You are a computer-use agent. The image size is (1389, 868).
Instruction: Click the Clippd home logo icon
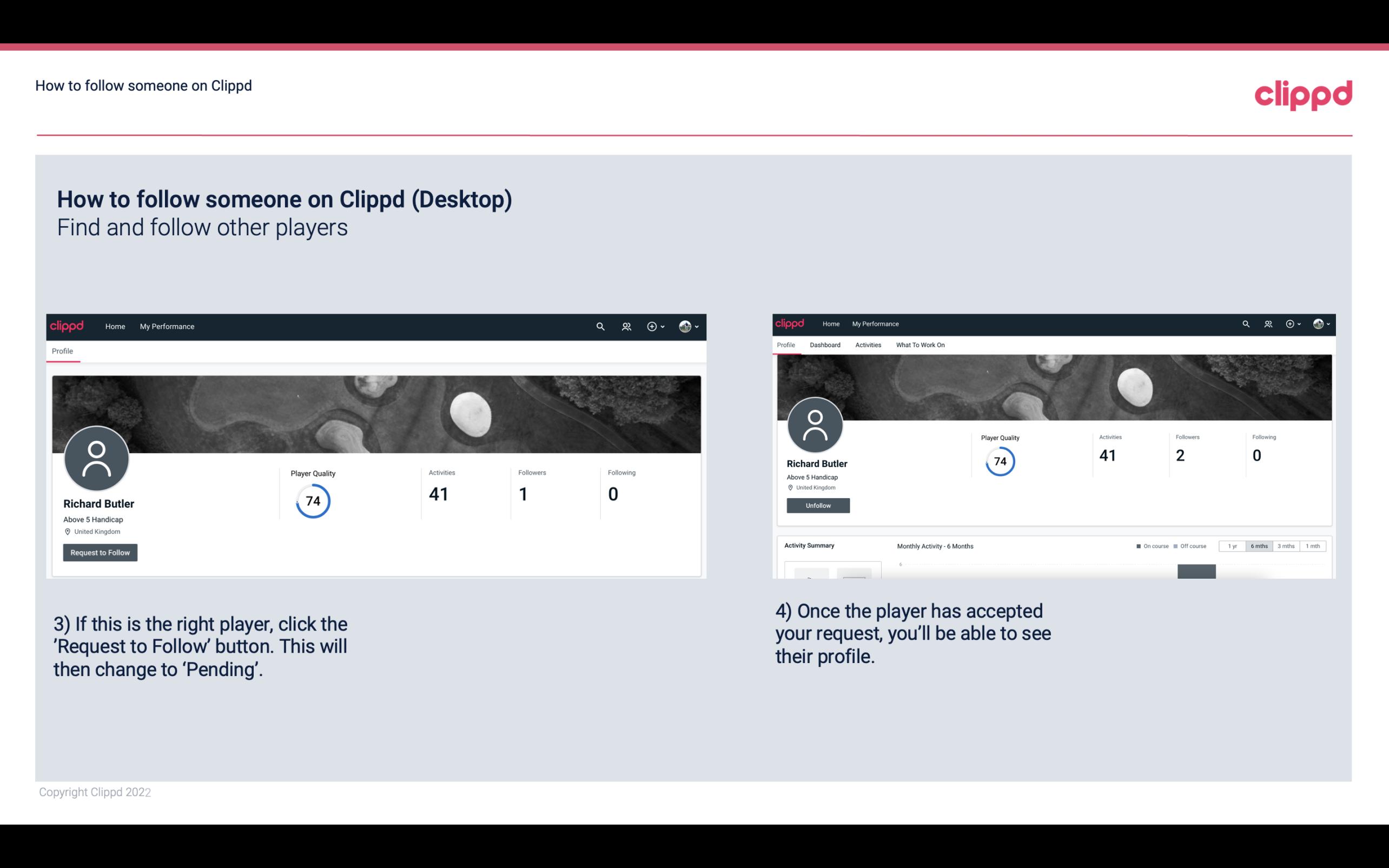[67, 326]
